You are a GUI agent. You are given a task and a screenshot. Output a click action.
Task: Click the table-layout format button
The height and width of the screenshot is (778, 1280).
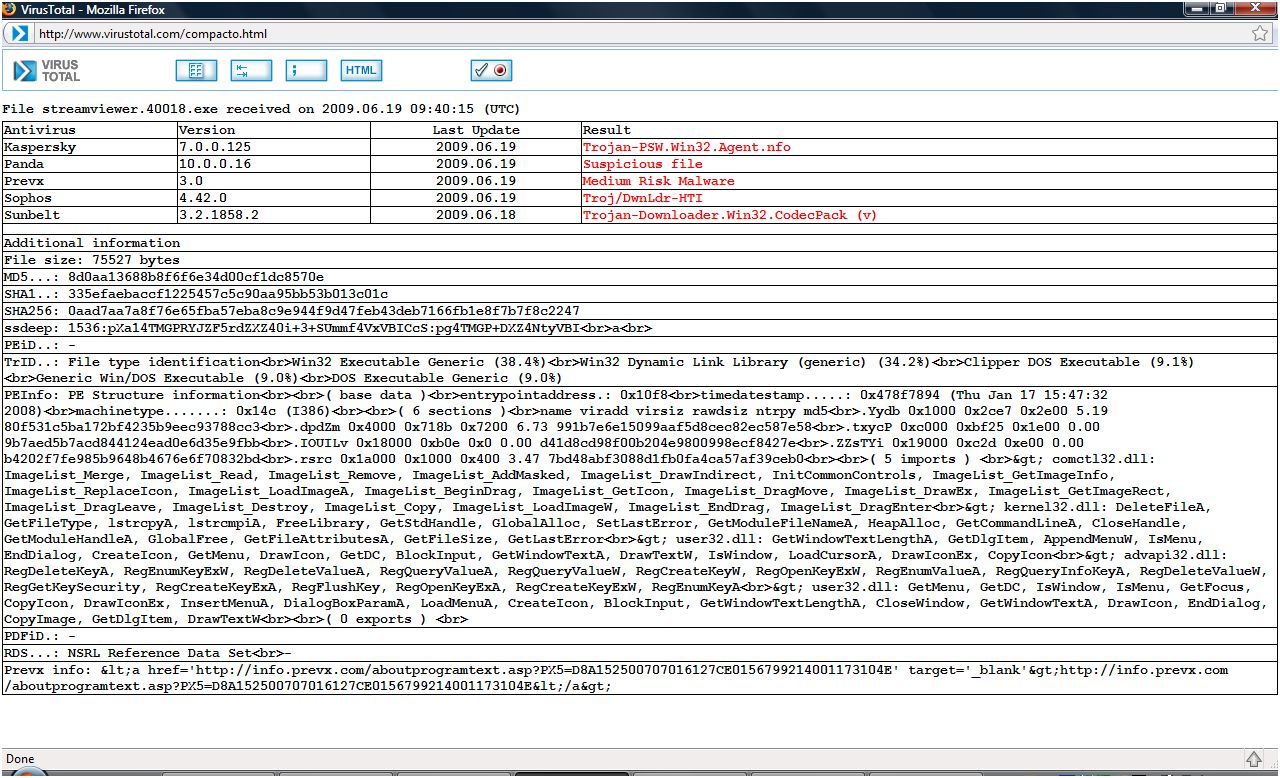coord(196,70)
